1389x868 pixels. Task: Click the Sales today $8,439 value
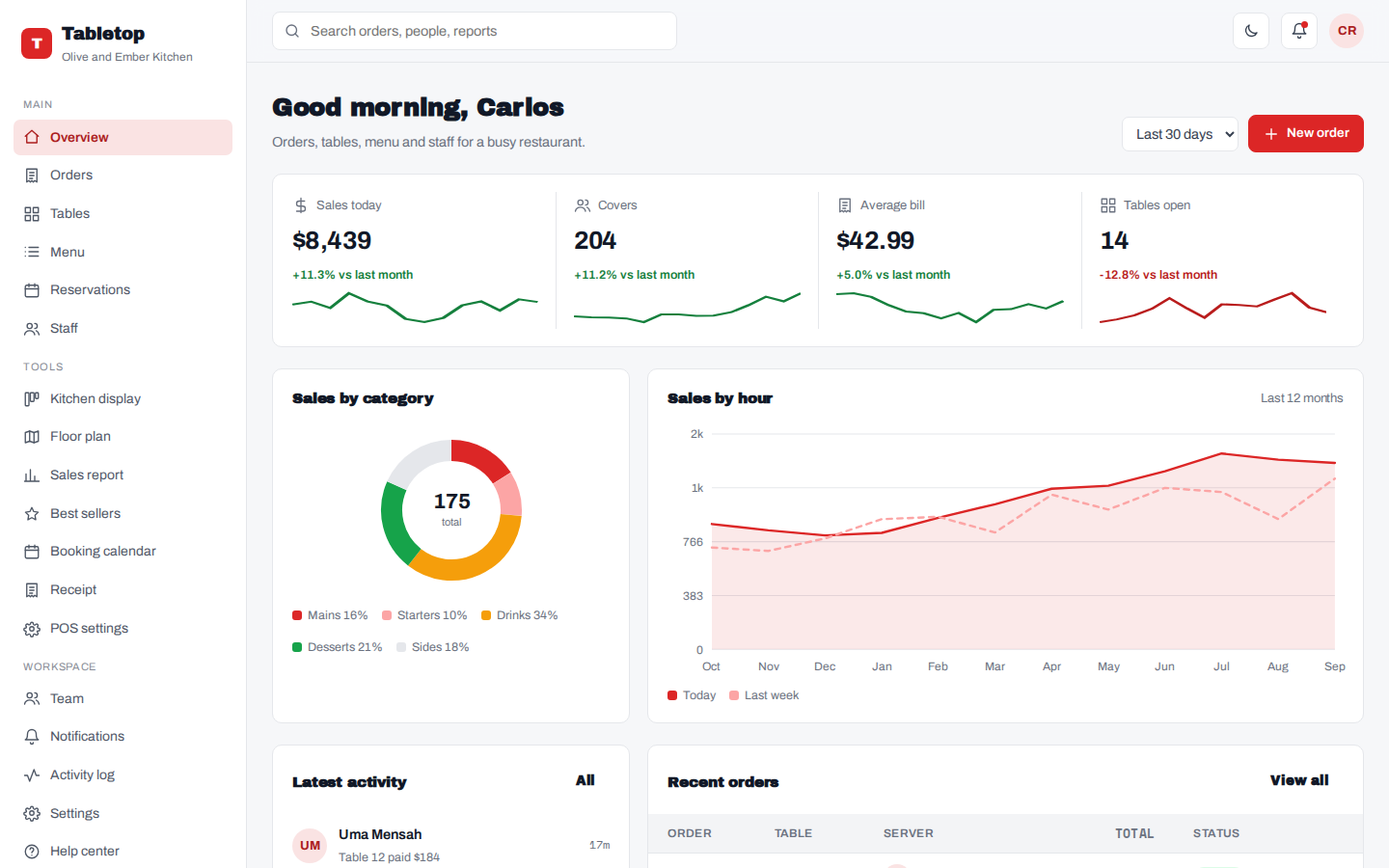[332, 240]
